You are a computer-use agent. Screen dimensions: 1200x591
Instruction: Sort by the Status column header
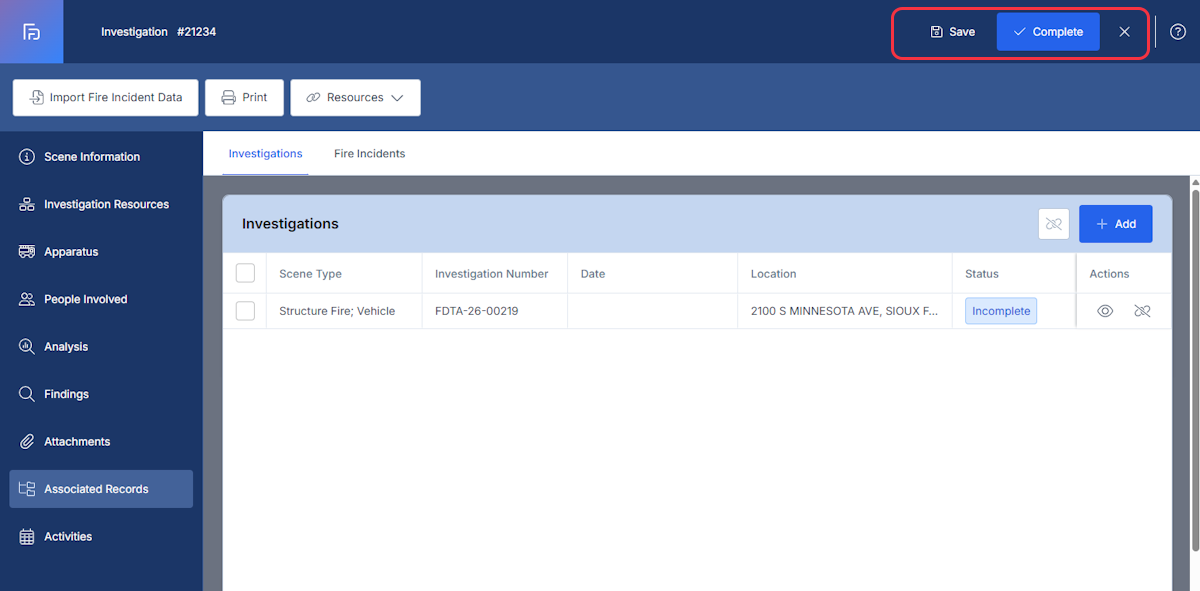click(982, 274)
